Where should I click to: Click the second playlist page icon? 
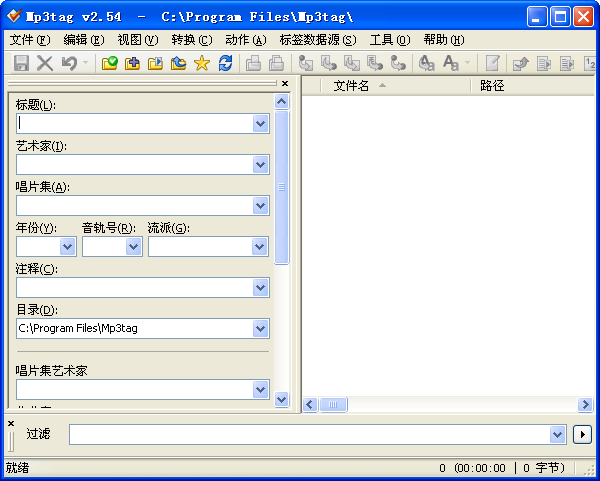(x=567, y=63)
